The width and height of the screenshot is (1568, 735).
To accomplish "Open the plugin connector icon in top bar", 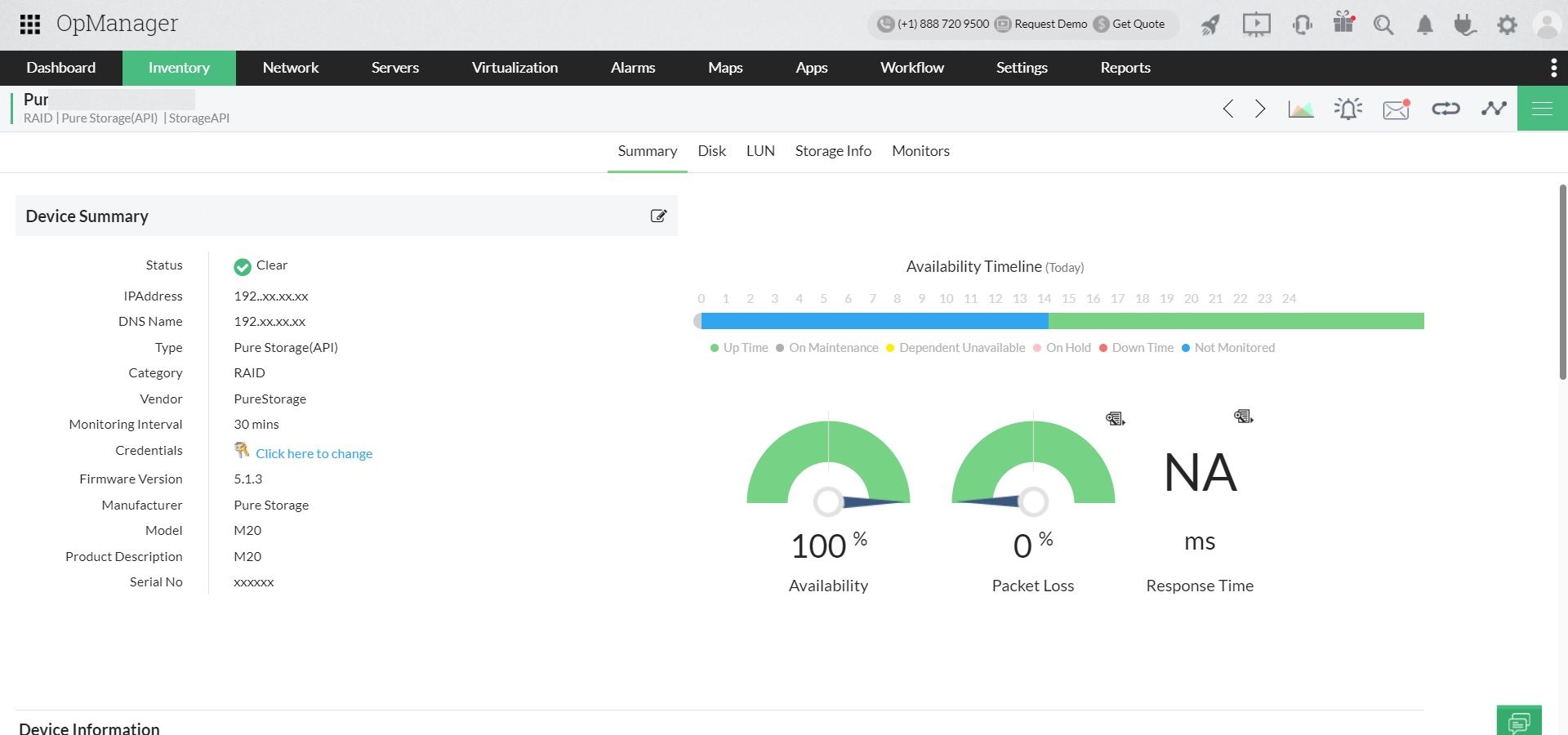I will click(1465, 25).
